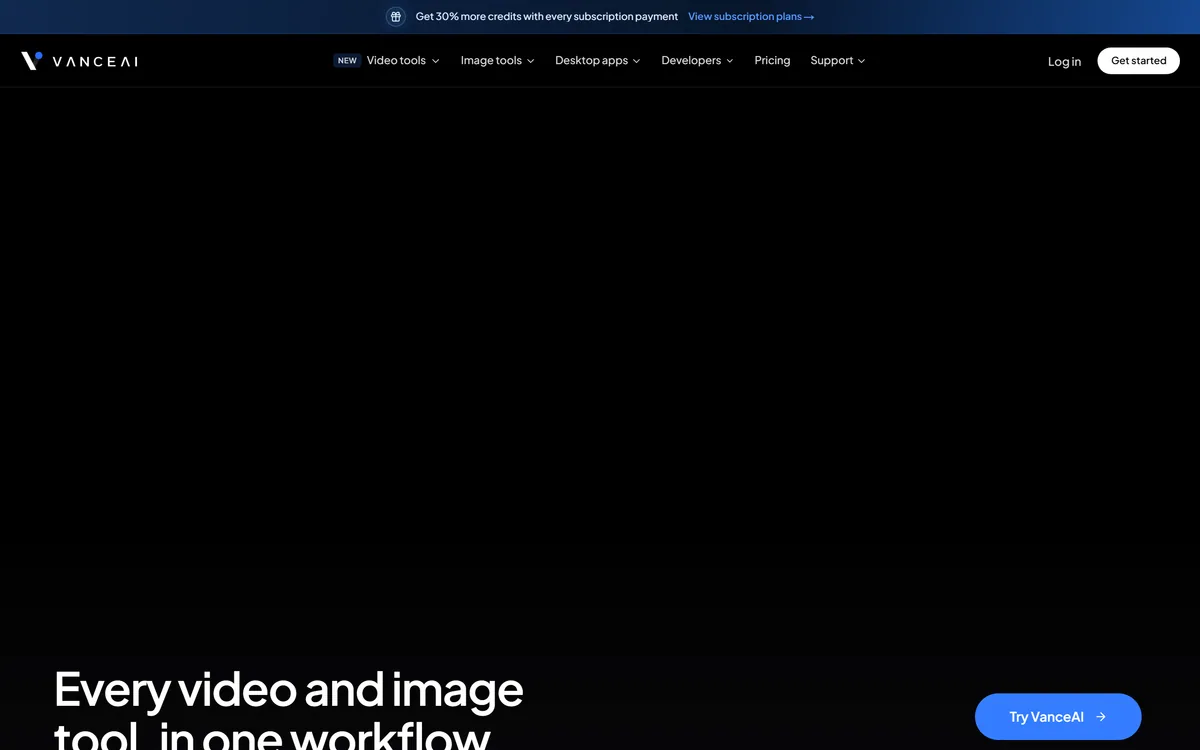Expand the Image tools chevron
Screen dimensions: 1200x750
pyautogui.click(x=531, y=61)
